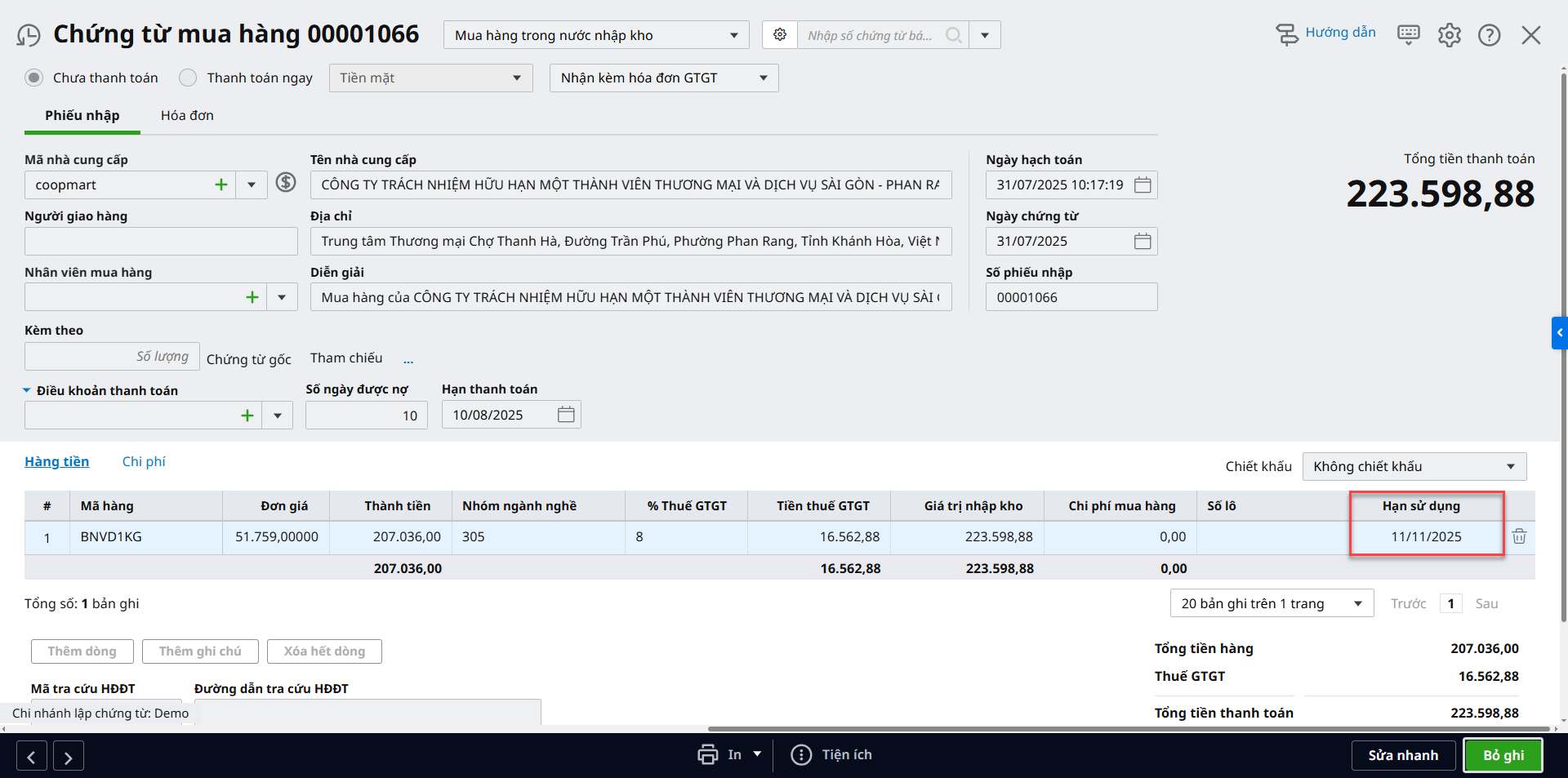
Task: Go to the previous voucher arrow
Action: pos(31,757)
